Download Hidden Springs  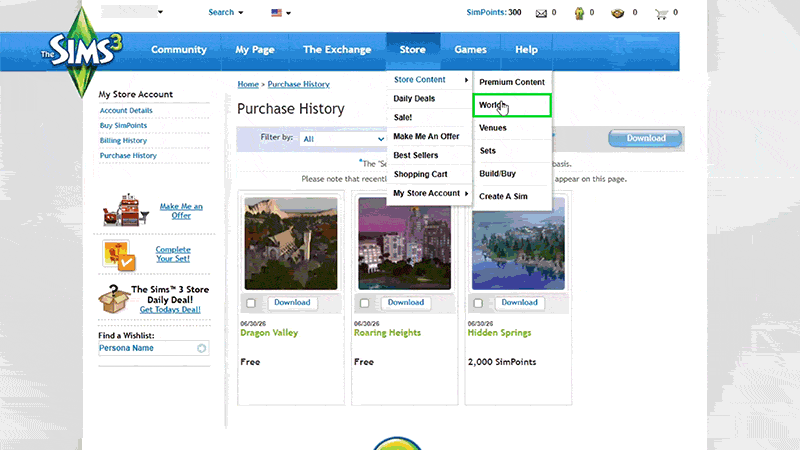point(519,303)
